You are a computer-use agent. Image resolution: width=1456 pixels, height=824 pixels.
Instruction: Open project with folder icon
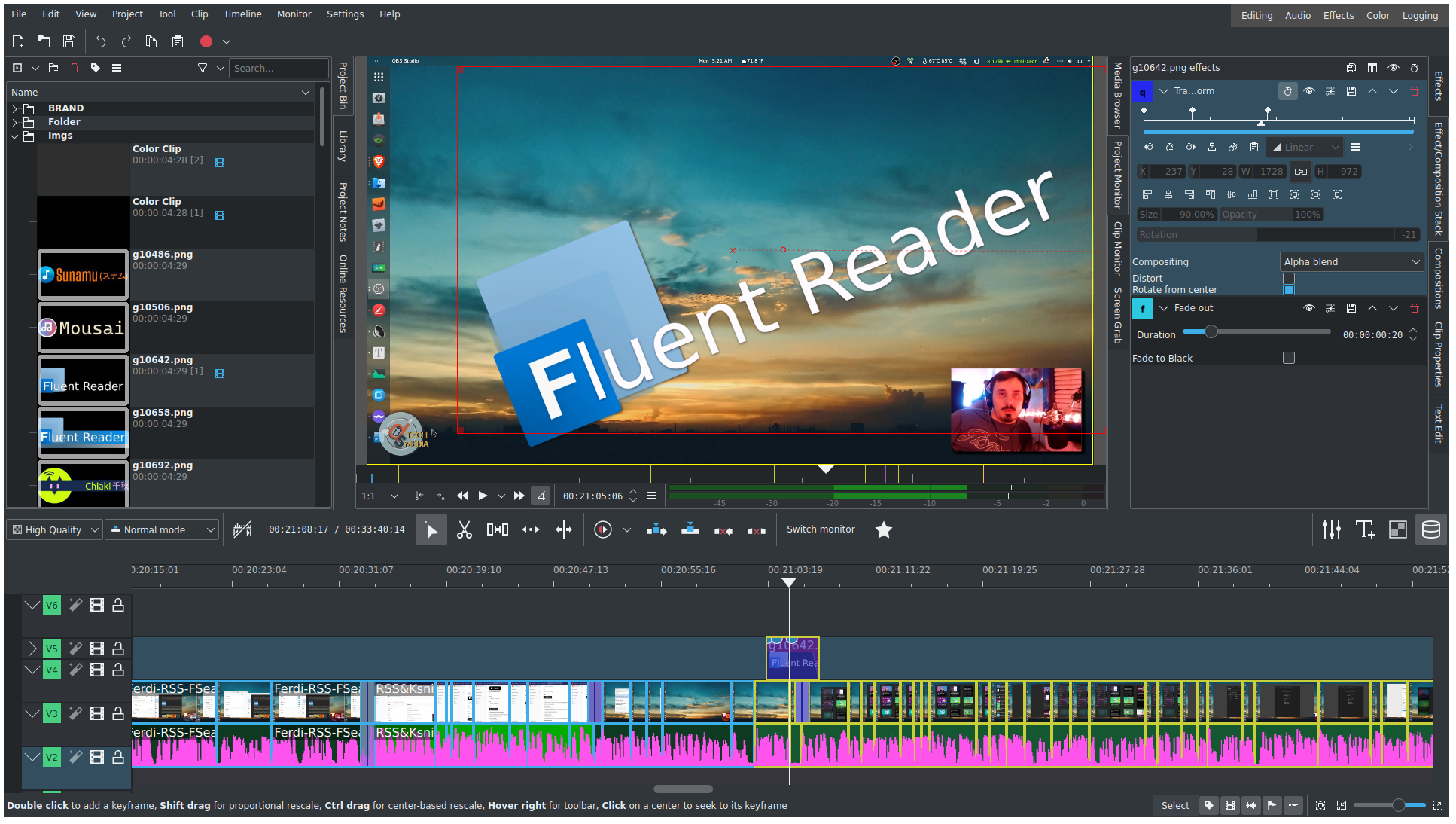pos(44,42)
